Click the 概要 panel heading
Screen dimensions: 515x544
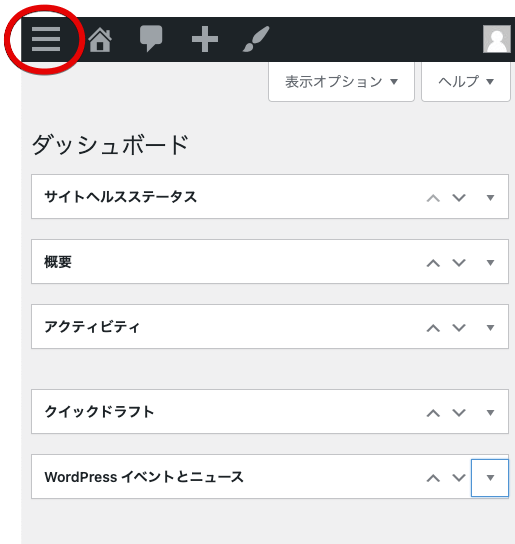tap(58, 262)
